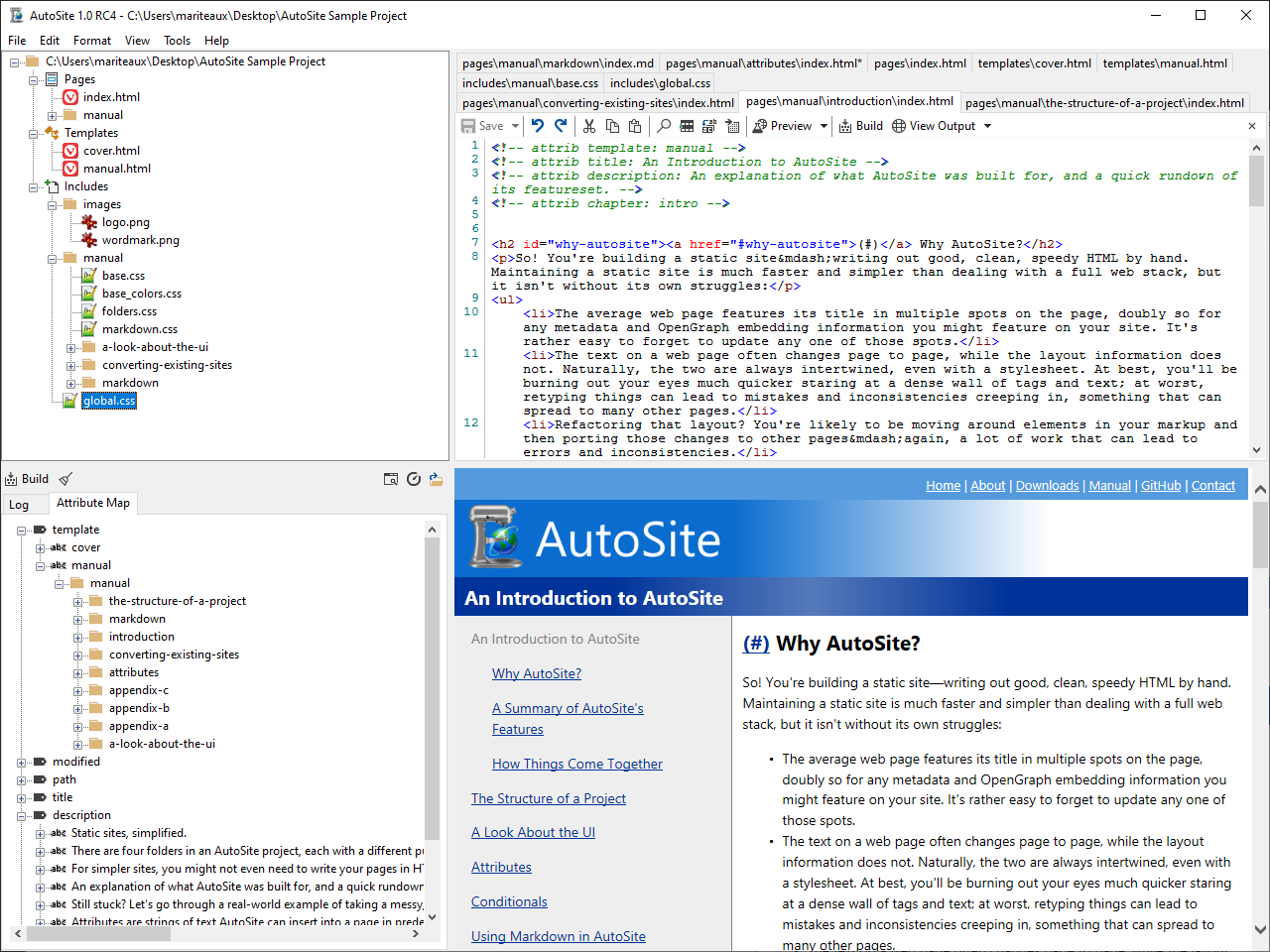Click the Save icon in editor toolbar

pyautogui.click(x=468, y=126)
